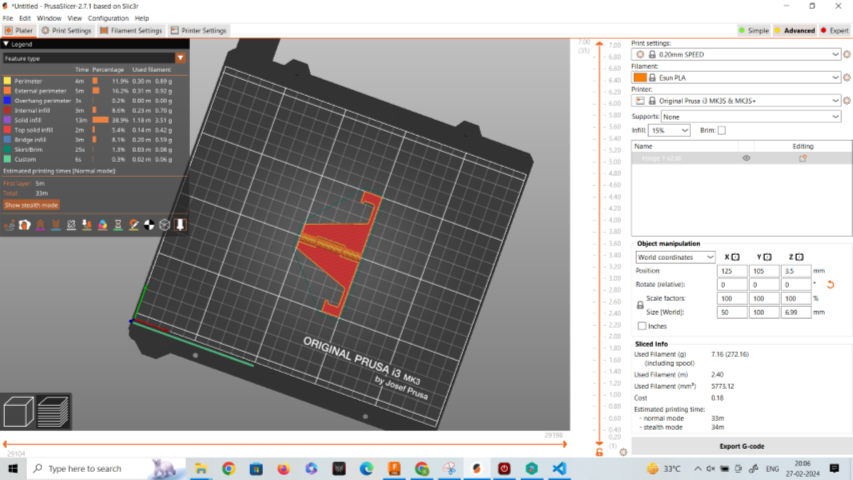Open printer settings gear next to Original Prusa
Image resolution: width=853 pixels, height=480 pixels.
(x=846, y=101)
